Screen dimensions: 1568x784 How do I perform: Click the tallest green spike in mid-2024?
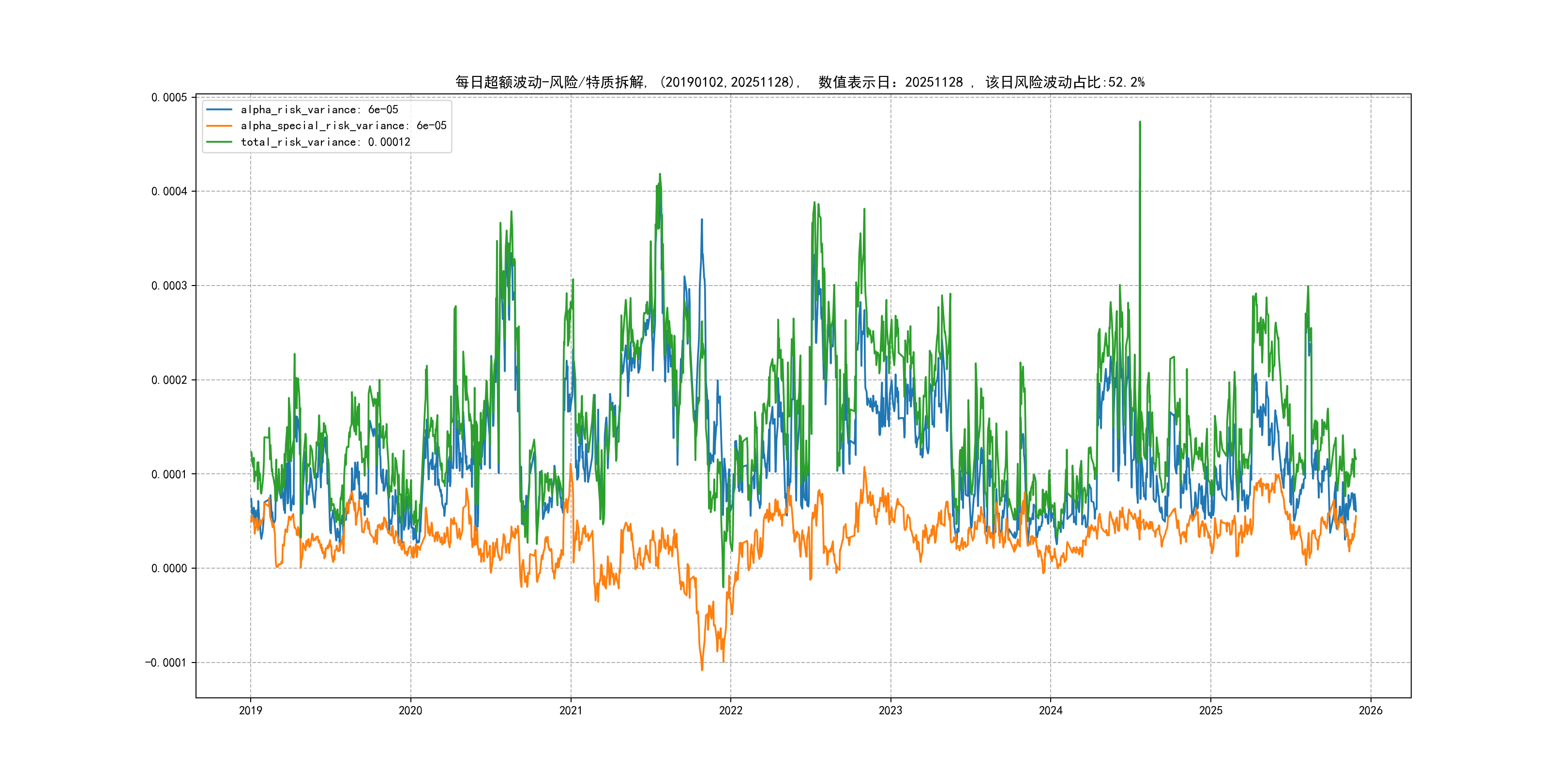(x=1140, y=125)
